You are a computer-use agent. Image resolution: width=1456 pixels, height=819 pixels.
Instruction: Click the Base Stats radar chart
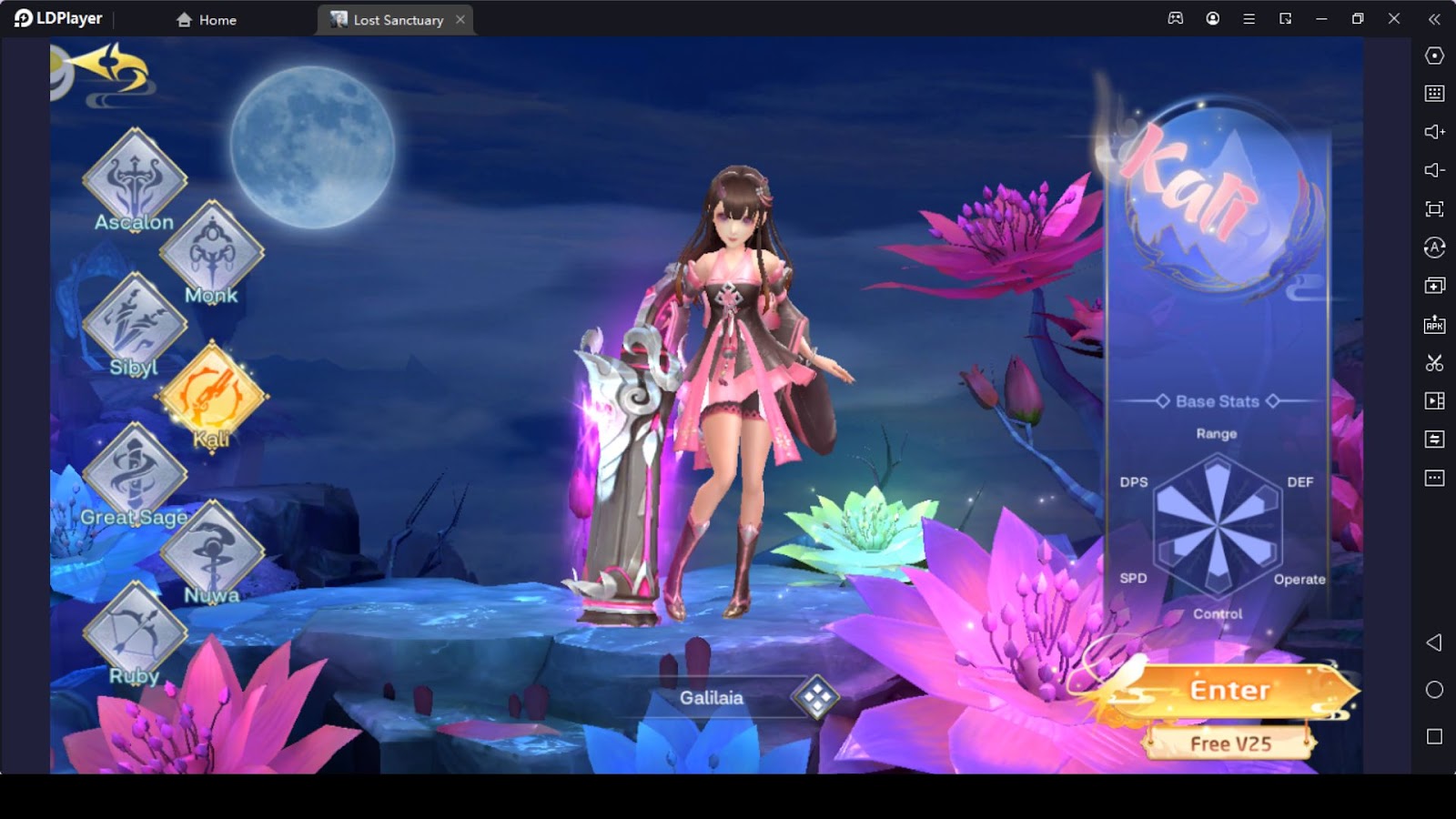pyautogui.click(x=1217, y=525)
